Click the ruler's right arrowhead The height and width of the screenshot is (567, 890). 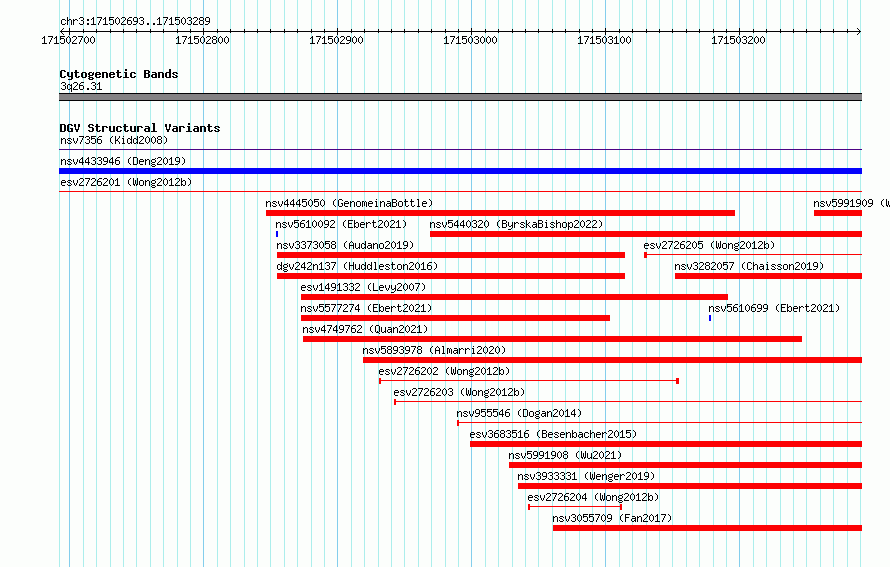tap(859, 31)
